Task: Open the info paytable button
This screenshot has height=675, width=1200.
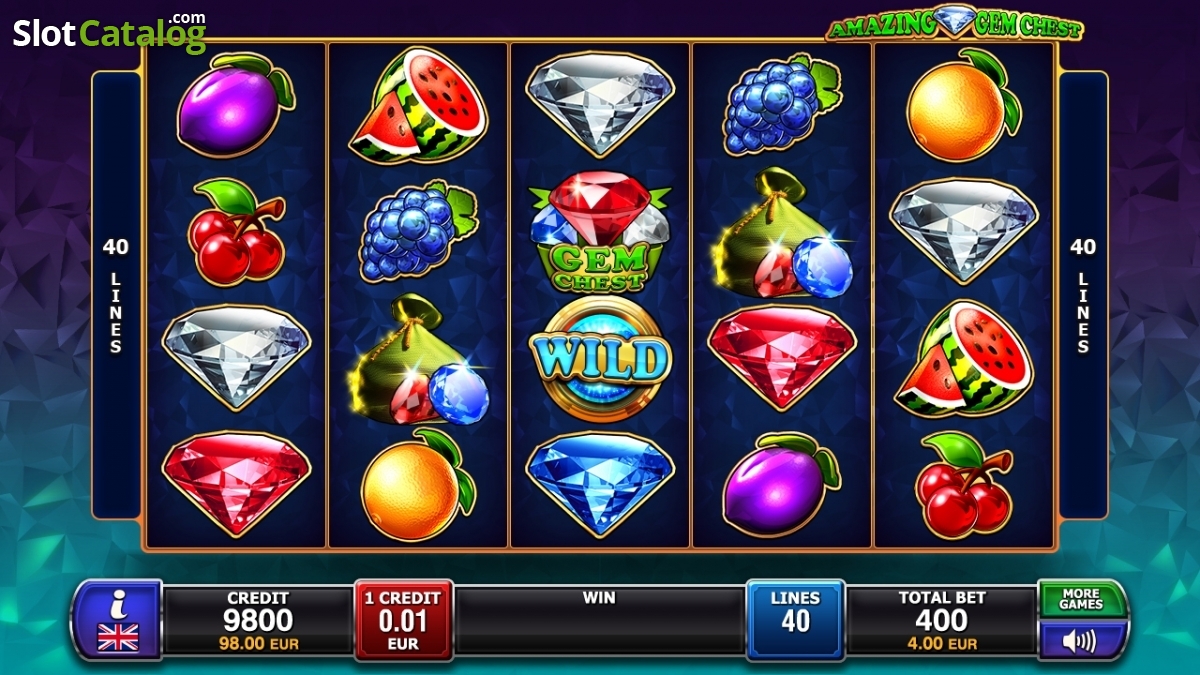Action: (117, 620)
